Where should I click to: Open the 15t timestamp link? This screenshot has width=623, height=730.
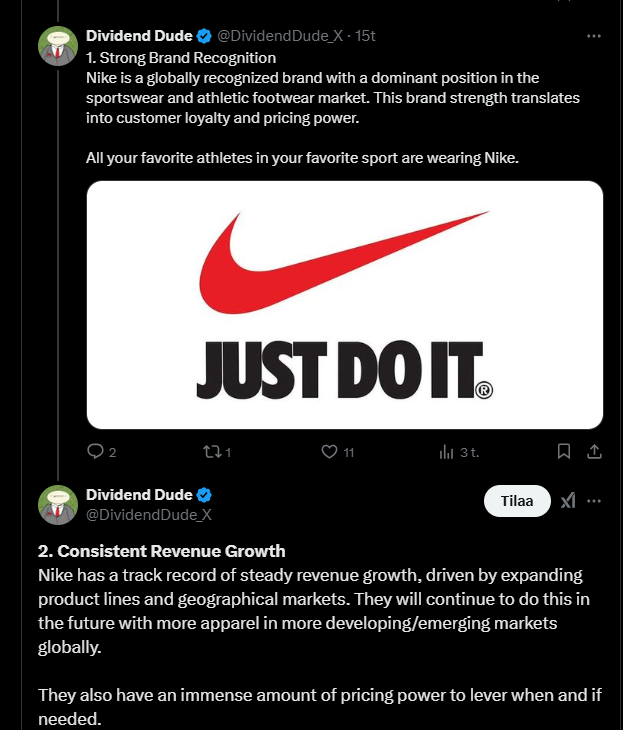click(366, 36)
